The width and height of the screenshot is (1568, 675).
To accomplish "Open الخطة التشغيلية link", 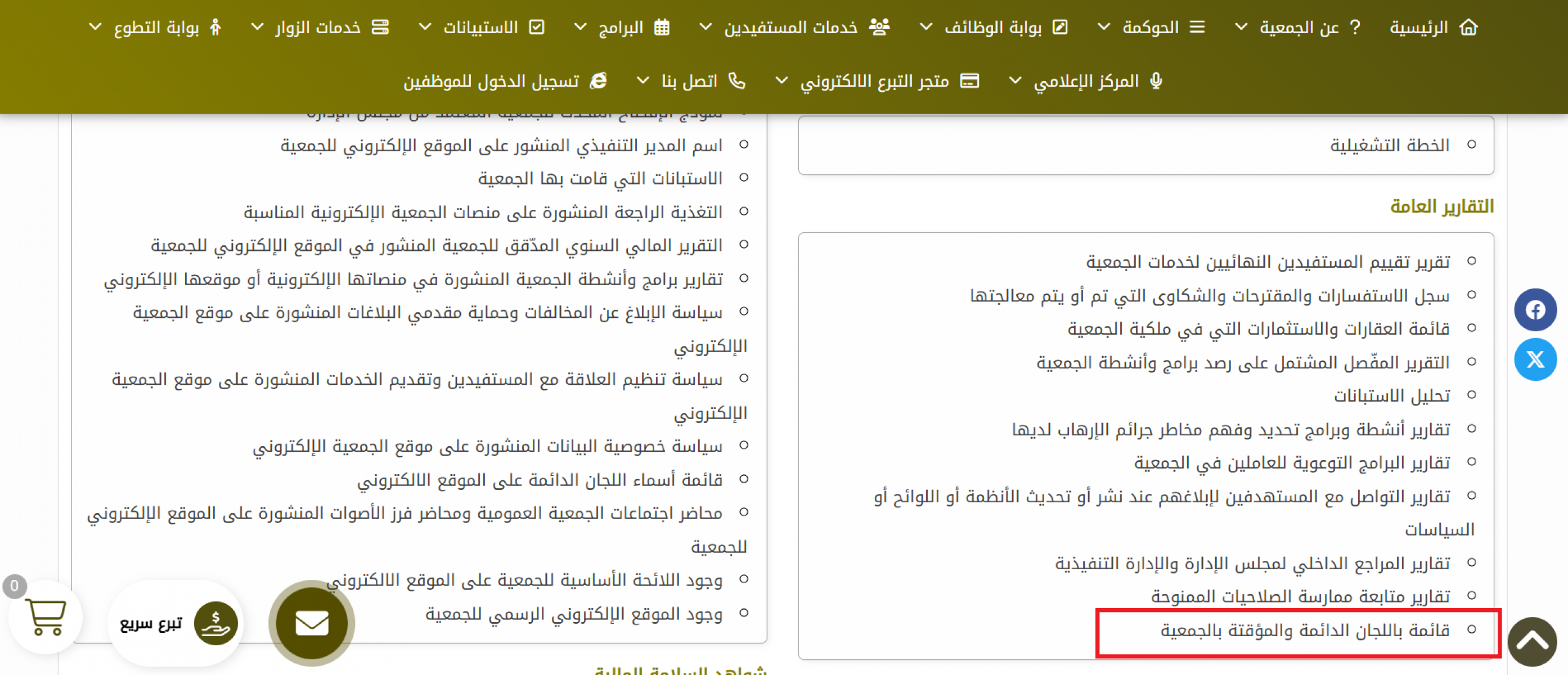I will tap(1390, 146).
